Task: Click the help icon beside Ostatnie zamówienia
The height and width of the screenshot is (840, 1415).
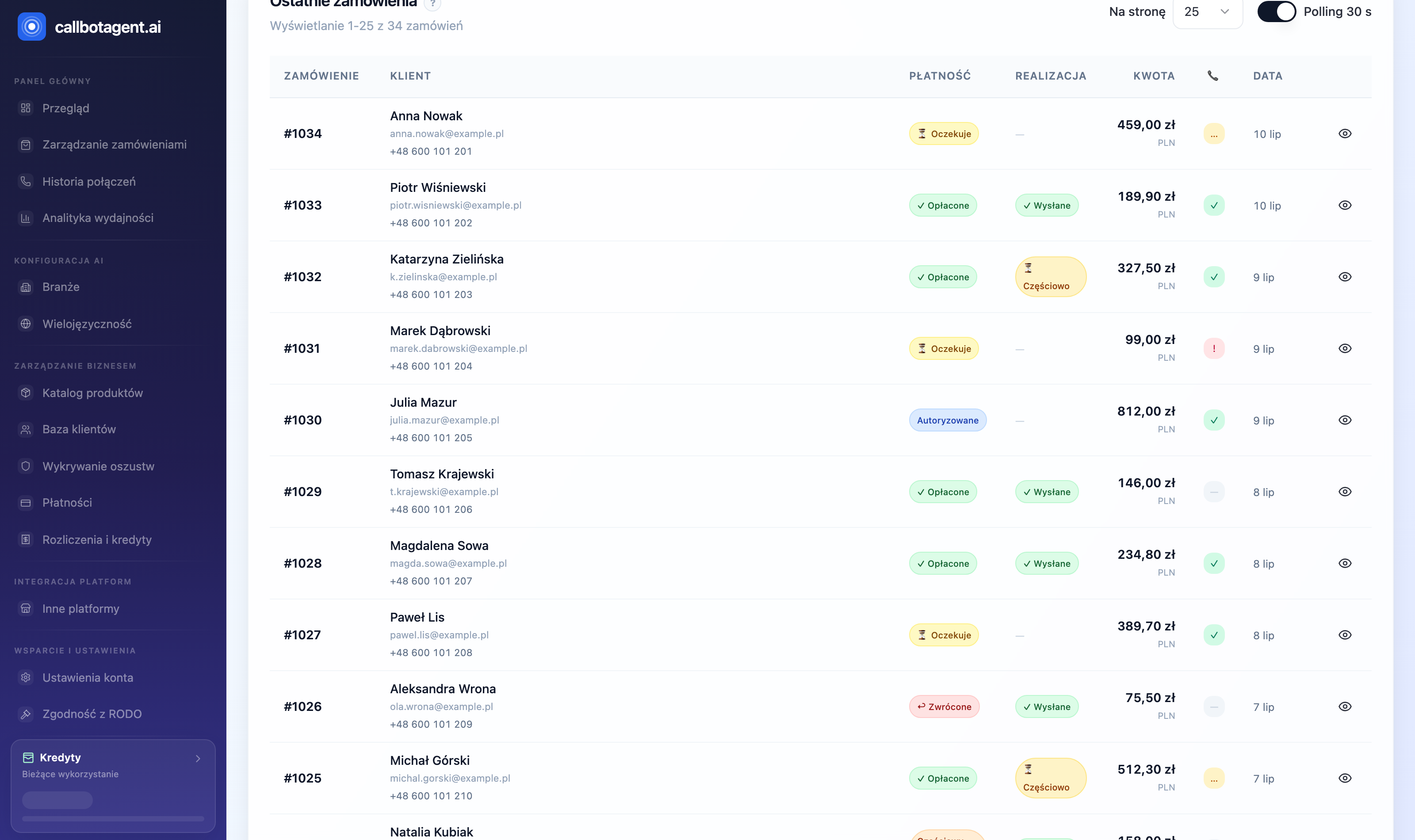Action: coord(432,4)
